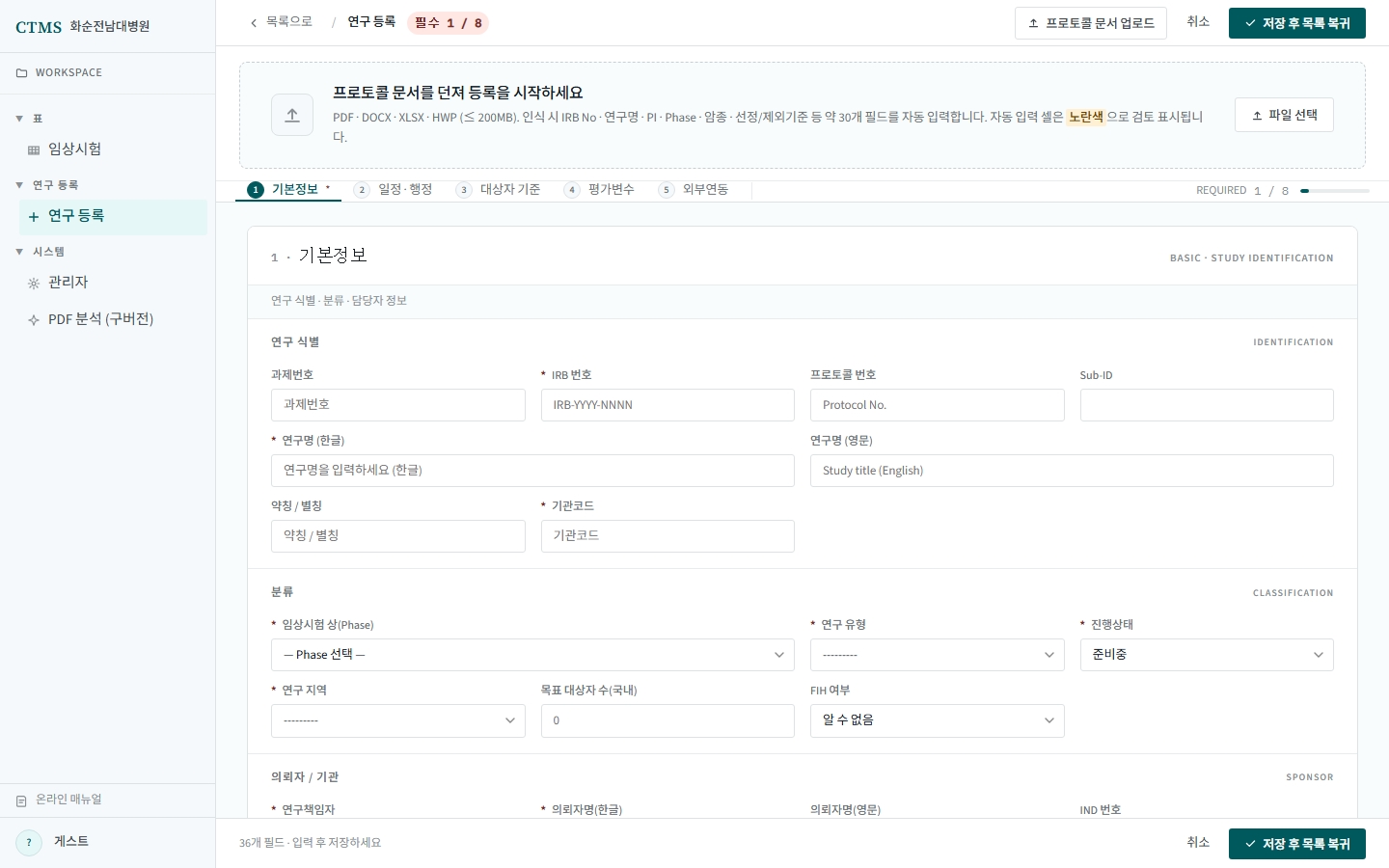This screenshot has width=1389, height=868.
Task: Click the 파일 선택 button
Action: (1284, 115)
